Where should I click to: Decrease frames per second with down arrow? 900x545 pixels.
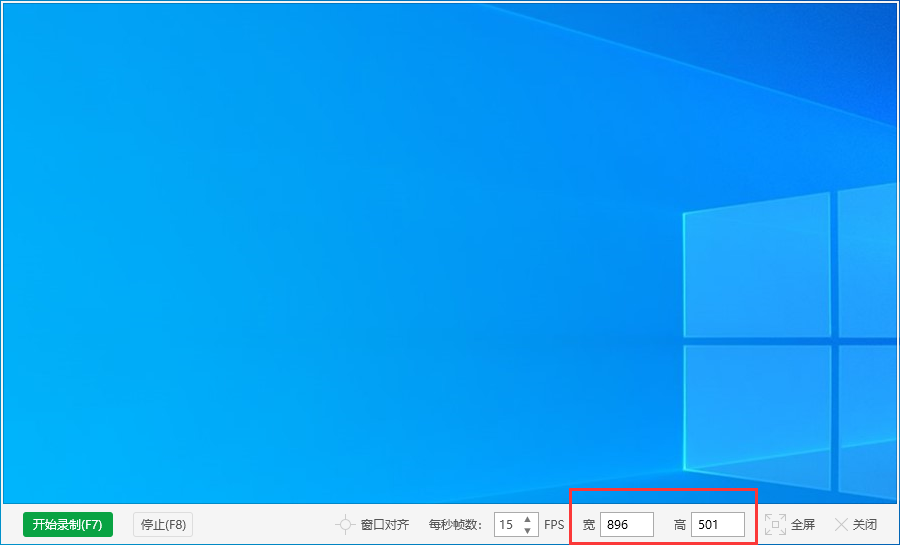click(527, 530)
